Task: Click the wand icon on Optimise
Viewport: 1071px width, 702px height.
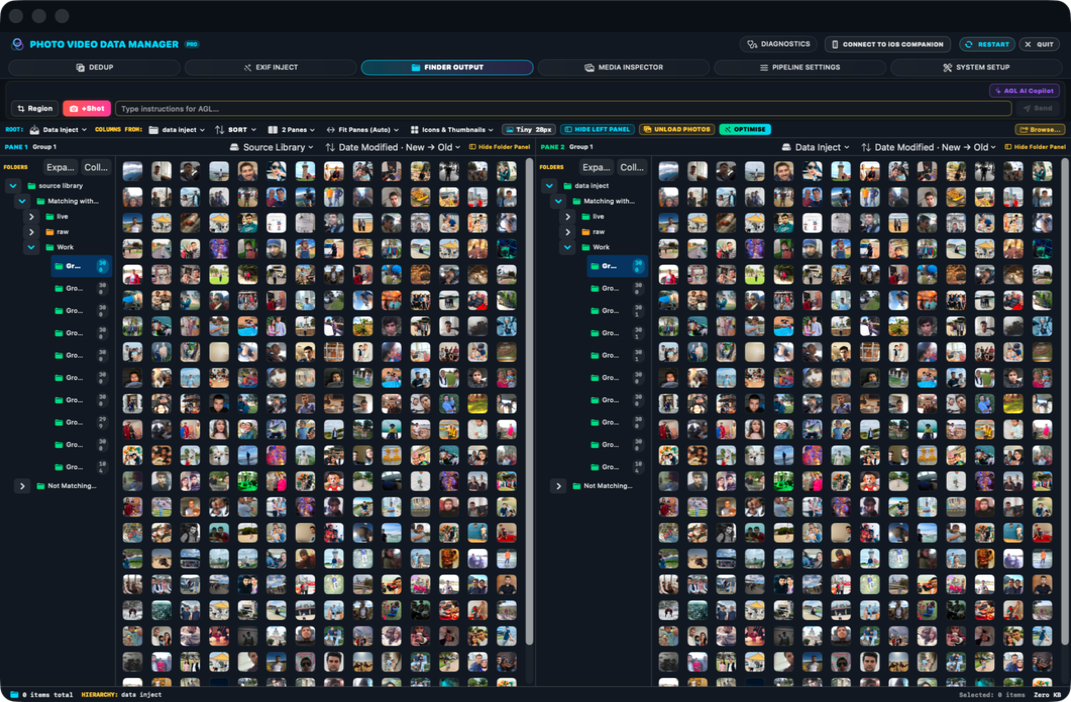Action: 727,129
